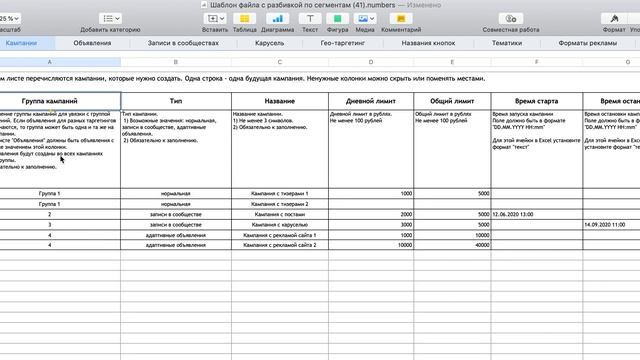Switch to the Записи в сообществах tab
This screenshot has width=640, height=360.
click(x=183, y=43)
